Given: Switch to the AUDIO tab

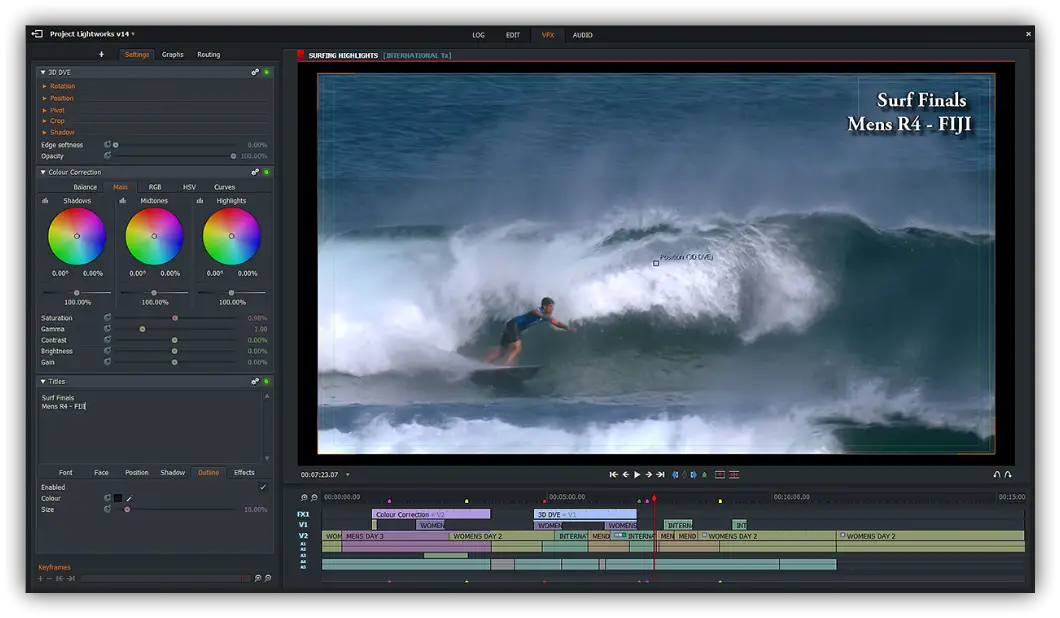Looking at the screenshot, I should [x=582, y=35].
